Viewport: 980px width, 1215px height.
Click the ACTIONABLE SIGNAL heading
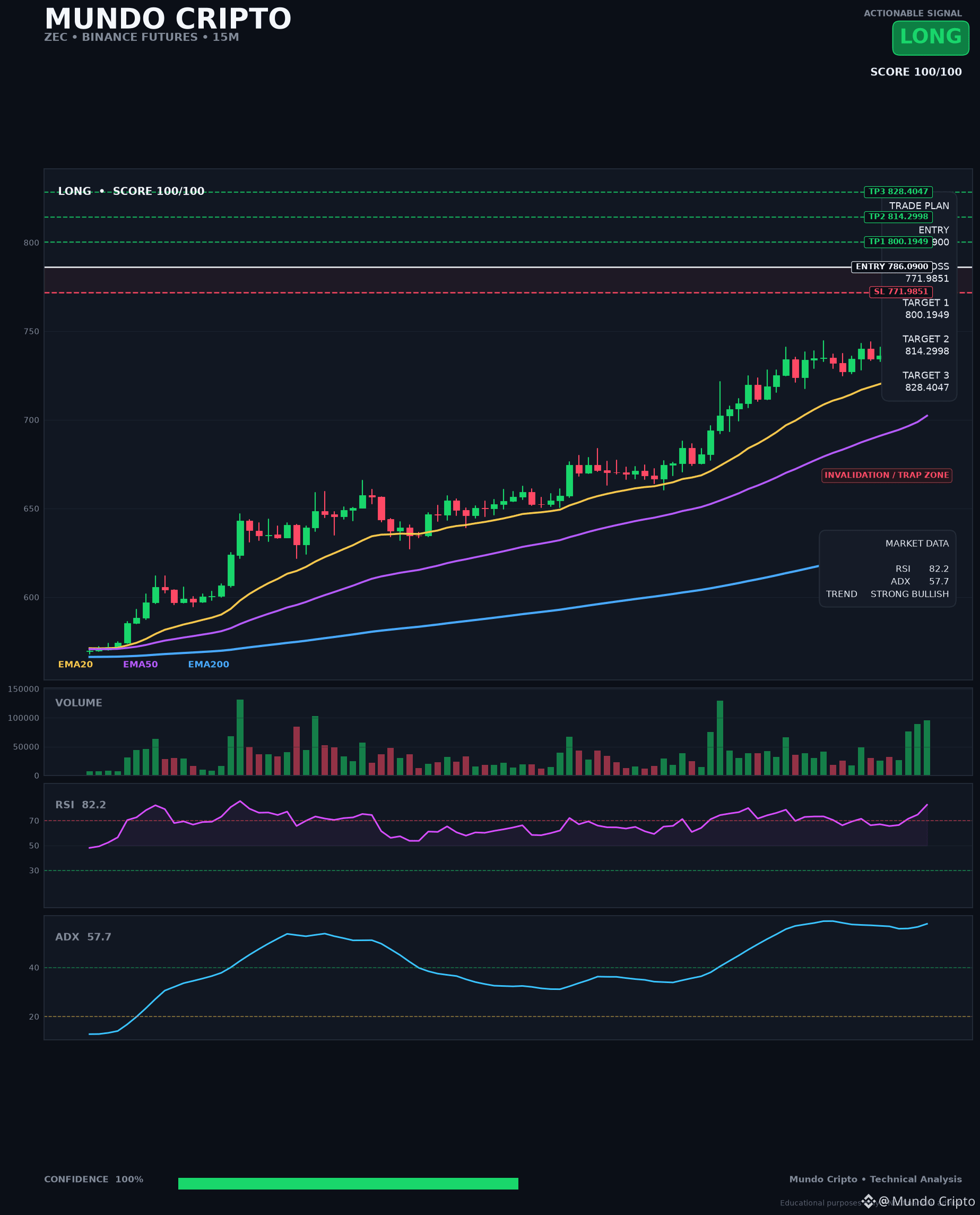912,13
